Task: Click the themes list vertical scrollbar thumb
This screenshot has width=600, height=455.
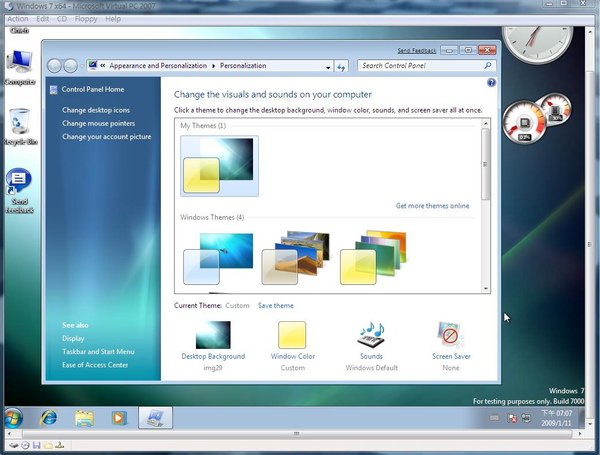Action: [x=485, y=164]
